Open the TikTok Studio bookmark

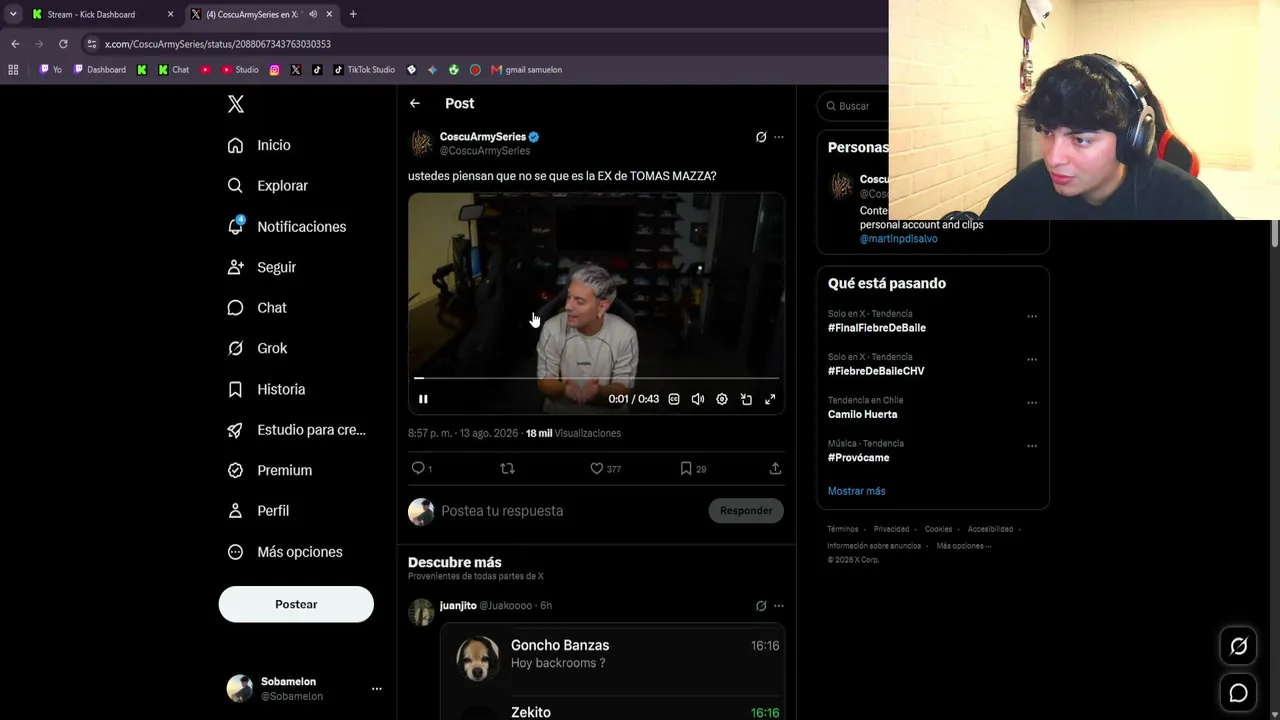click(x=364, y=70)
